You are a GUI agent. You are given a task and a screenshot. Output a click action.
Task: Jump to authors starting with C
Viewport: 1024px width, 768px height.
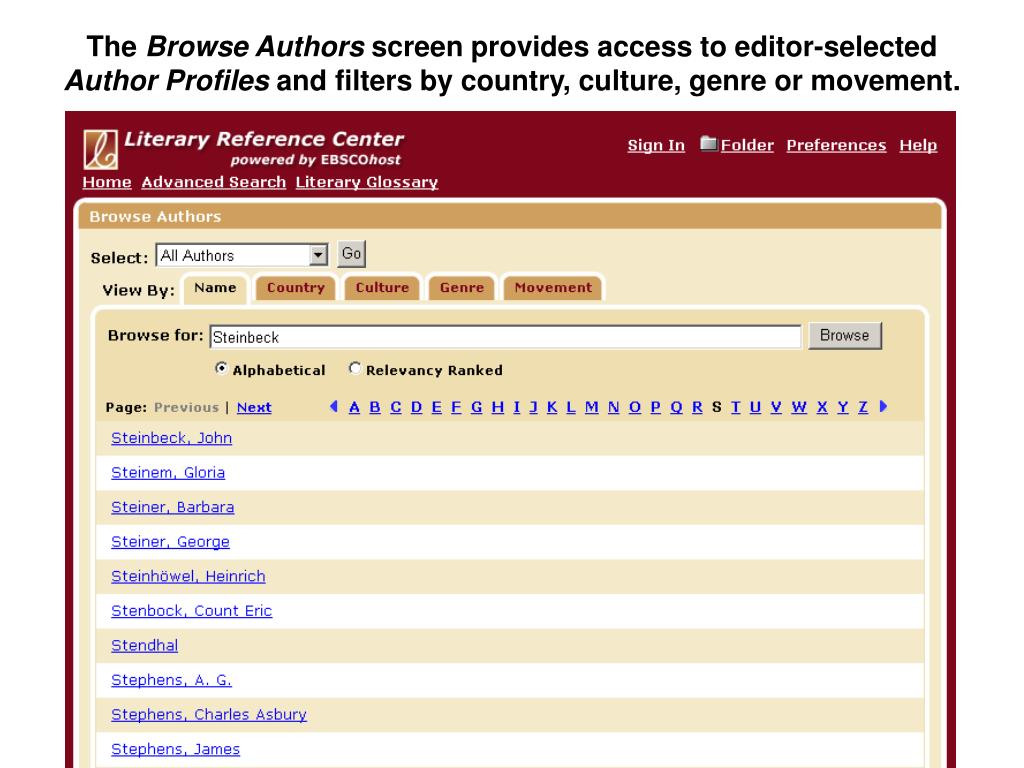pyautogui.click(x=396, y=407)
